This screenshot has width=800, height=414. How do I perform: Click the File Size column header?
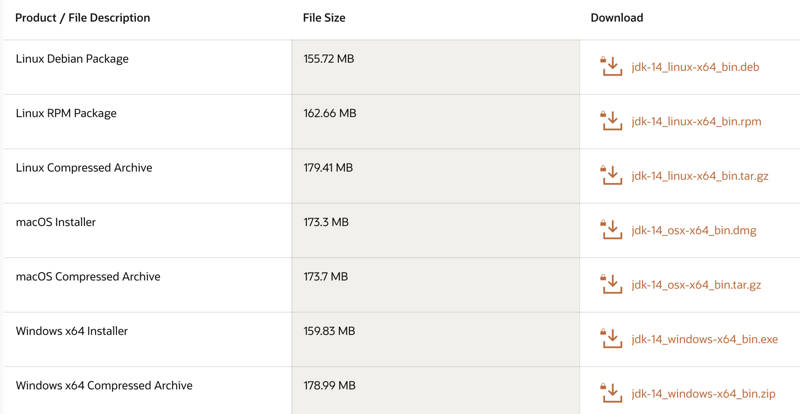pyautogui.click(x=324, y=18)
